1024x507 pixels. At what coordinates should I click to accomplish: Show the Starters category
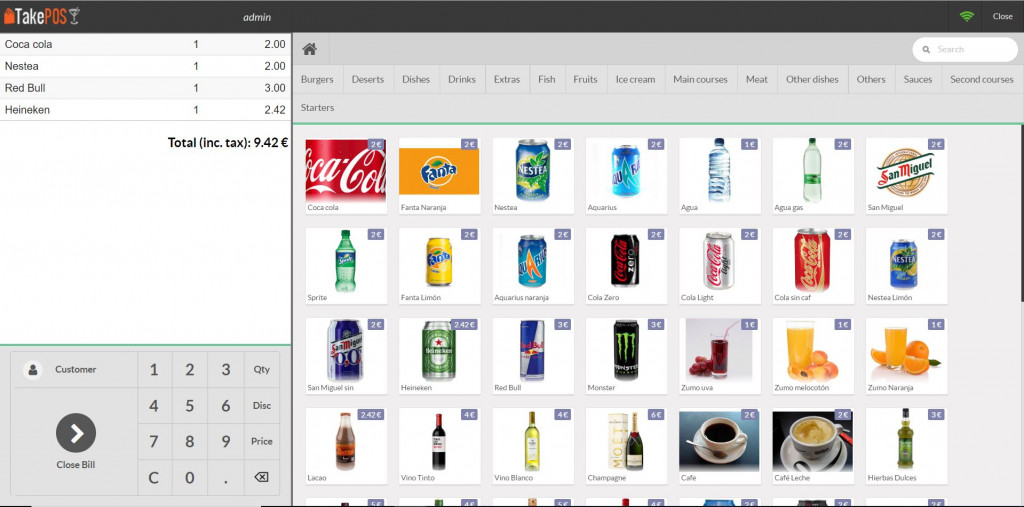click(x=317, y=107)
